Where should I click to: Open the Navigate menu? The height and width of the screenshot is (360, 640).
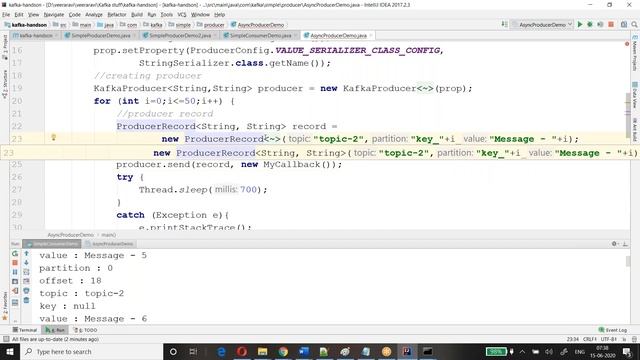tap(54, 14)
